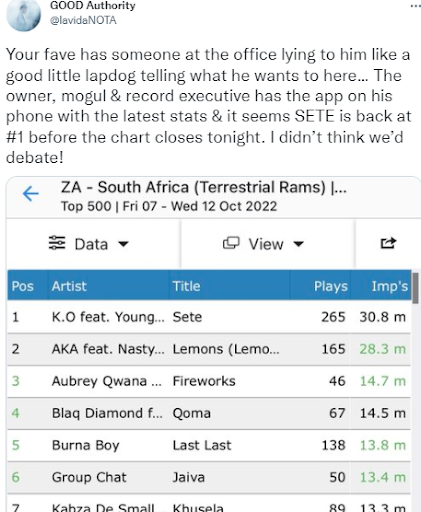Open GOOD Authority display name

[x=93, y=5]
